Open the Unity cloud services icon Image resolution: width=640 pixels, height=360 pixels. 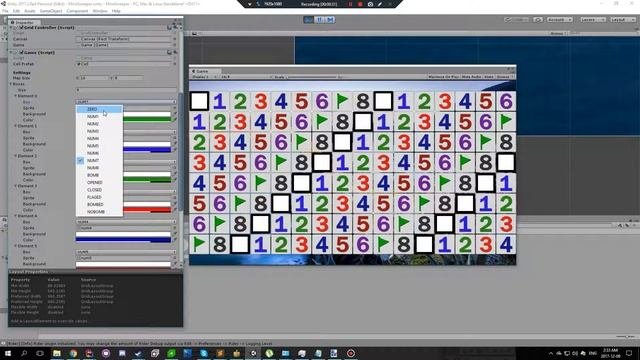[x=538, y=20]
